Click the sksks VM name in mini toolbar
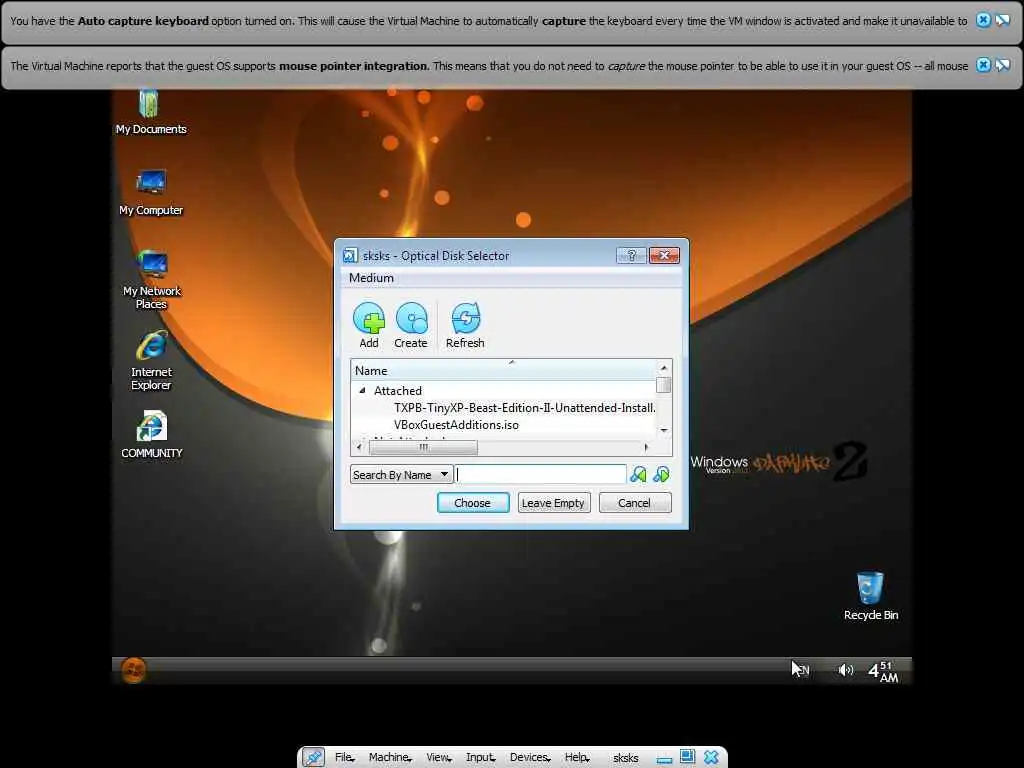Image resolution: width=1024 pixels, height=768 pixels. [626, 758]
